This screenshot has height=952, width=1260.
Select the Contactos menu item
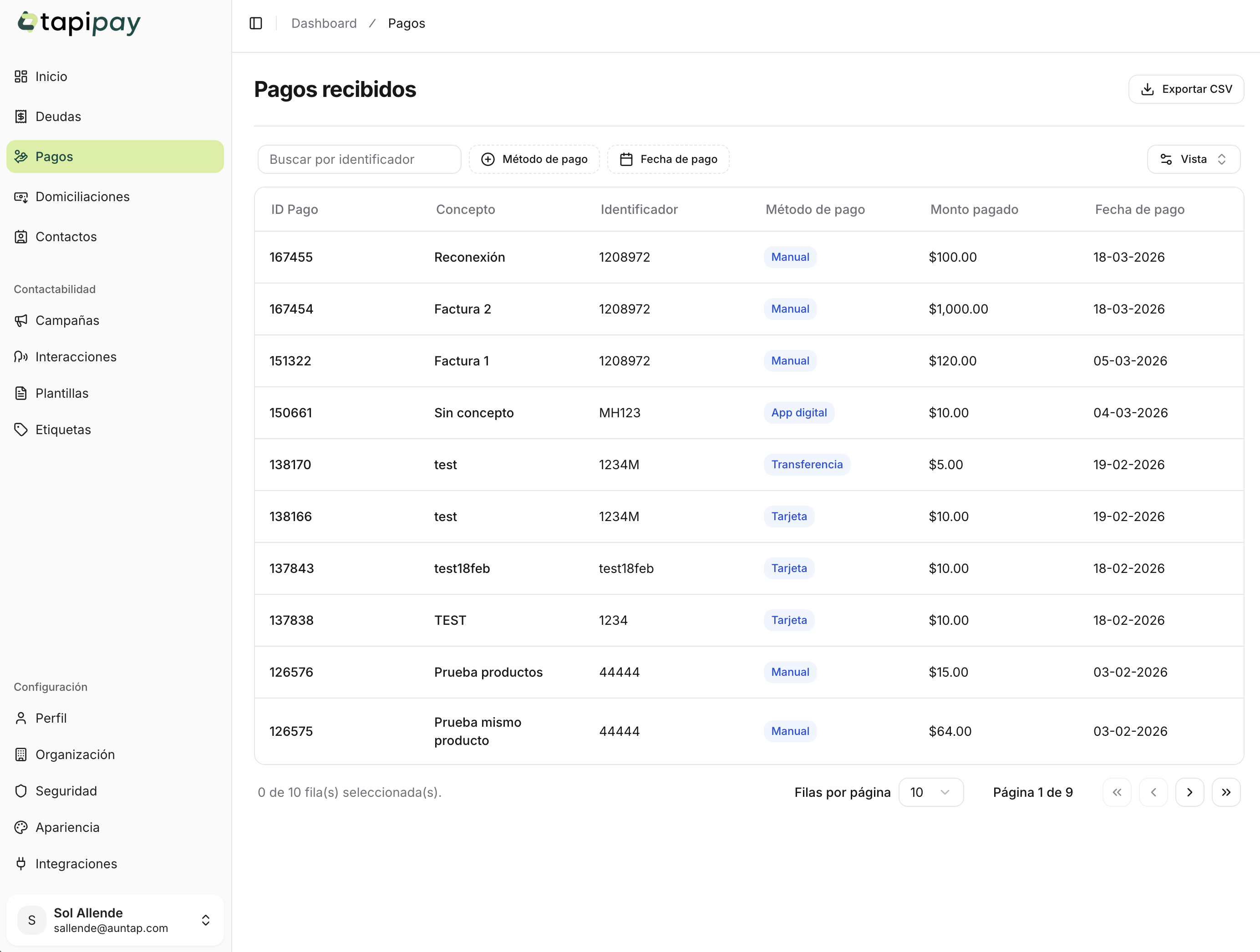(x=66, y=237)
